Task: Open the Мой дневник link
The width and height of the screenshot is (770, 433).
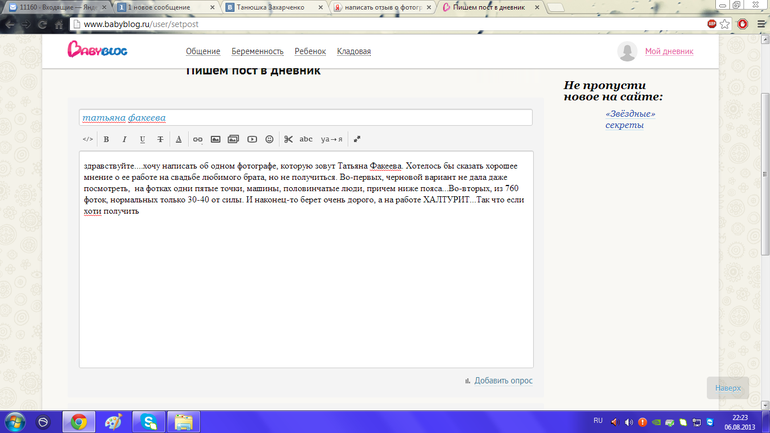Action: click(668, 51)
